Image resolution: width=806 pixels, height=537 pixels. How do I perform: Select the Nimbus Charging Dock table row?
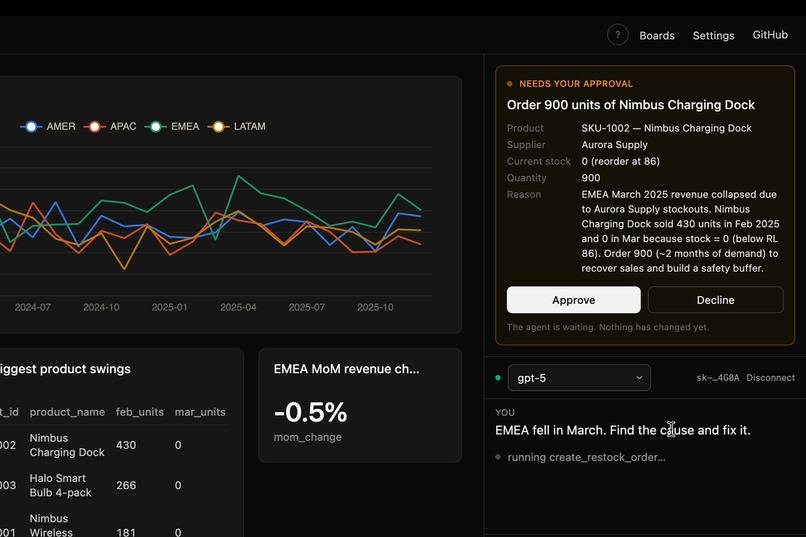[x=114, y=445]
